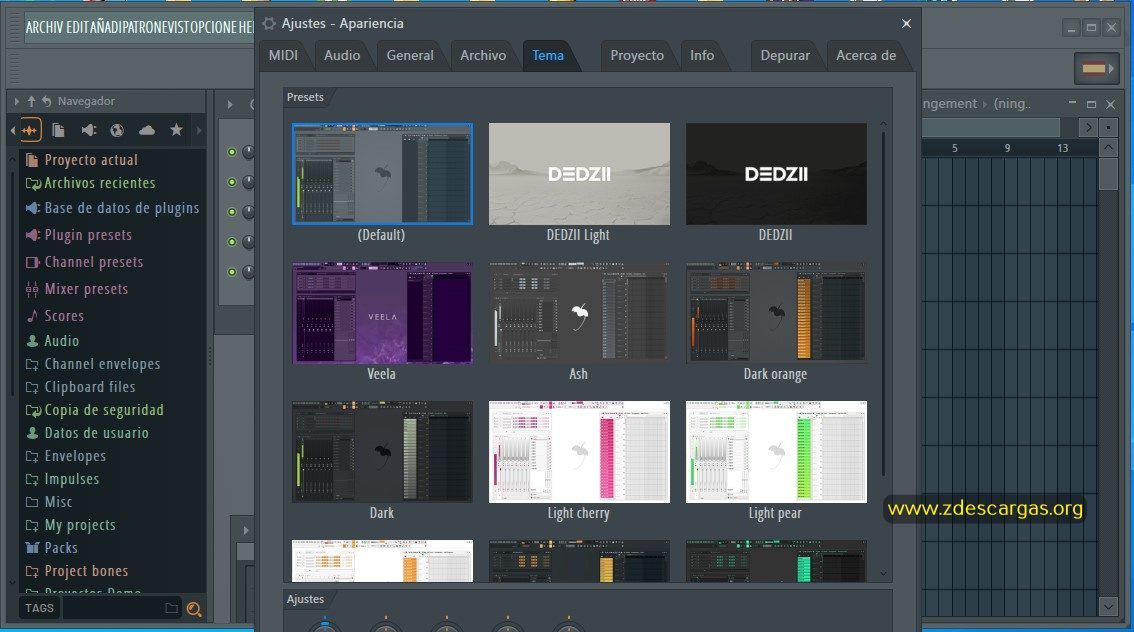Open the starred favorites tab in browser

pyautogui.click(x=176, y=130)
